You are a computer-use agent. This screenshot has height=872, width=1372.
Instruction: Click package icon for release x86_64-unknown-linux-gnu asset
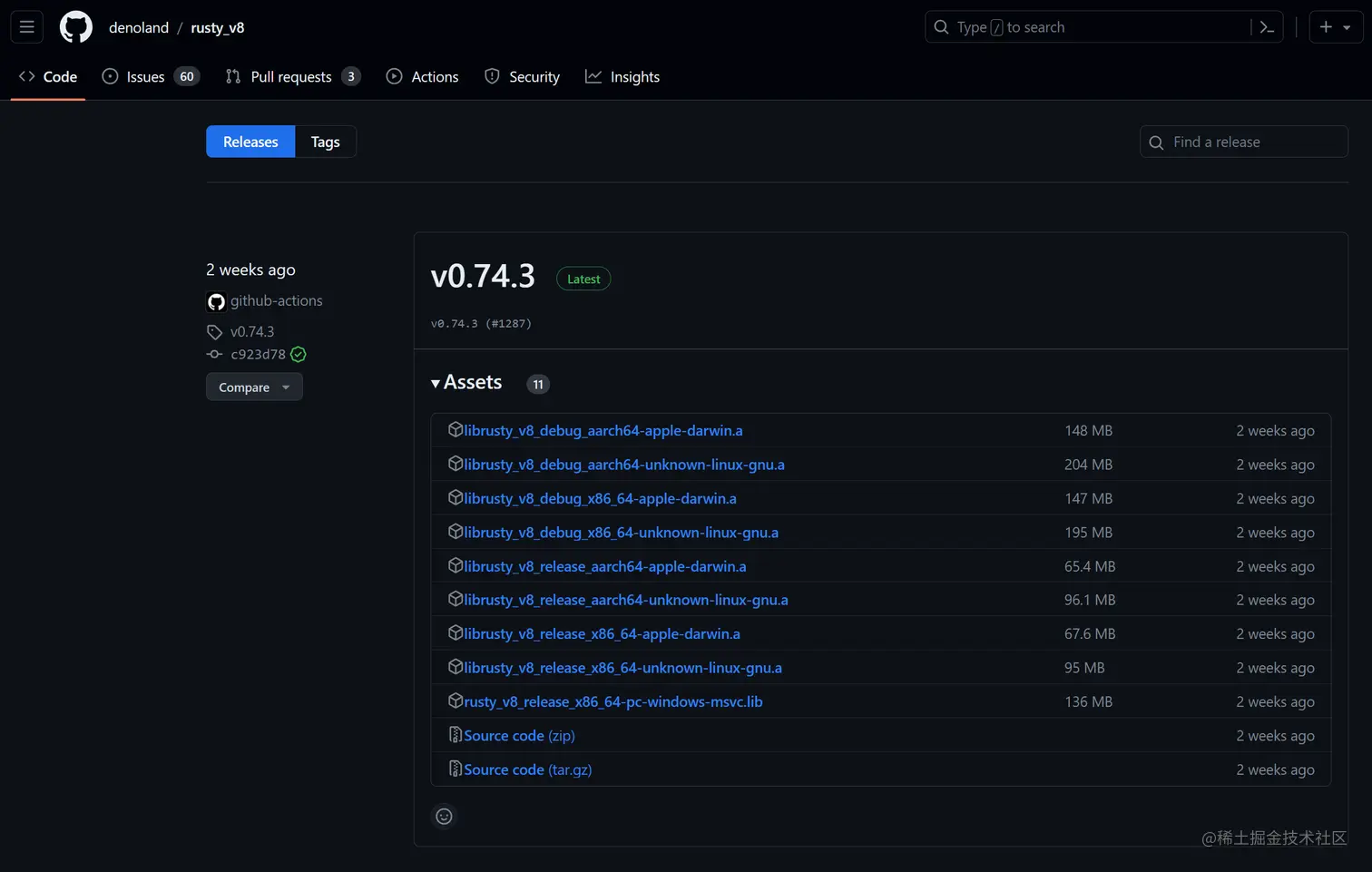click(x=456, y=667)
